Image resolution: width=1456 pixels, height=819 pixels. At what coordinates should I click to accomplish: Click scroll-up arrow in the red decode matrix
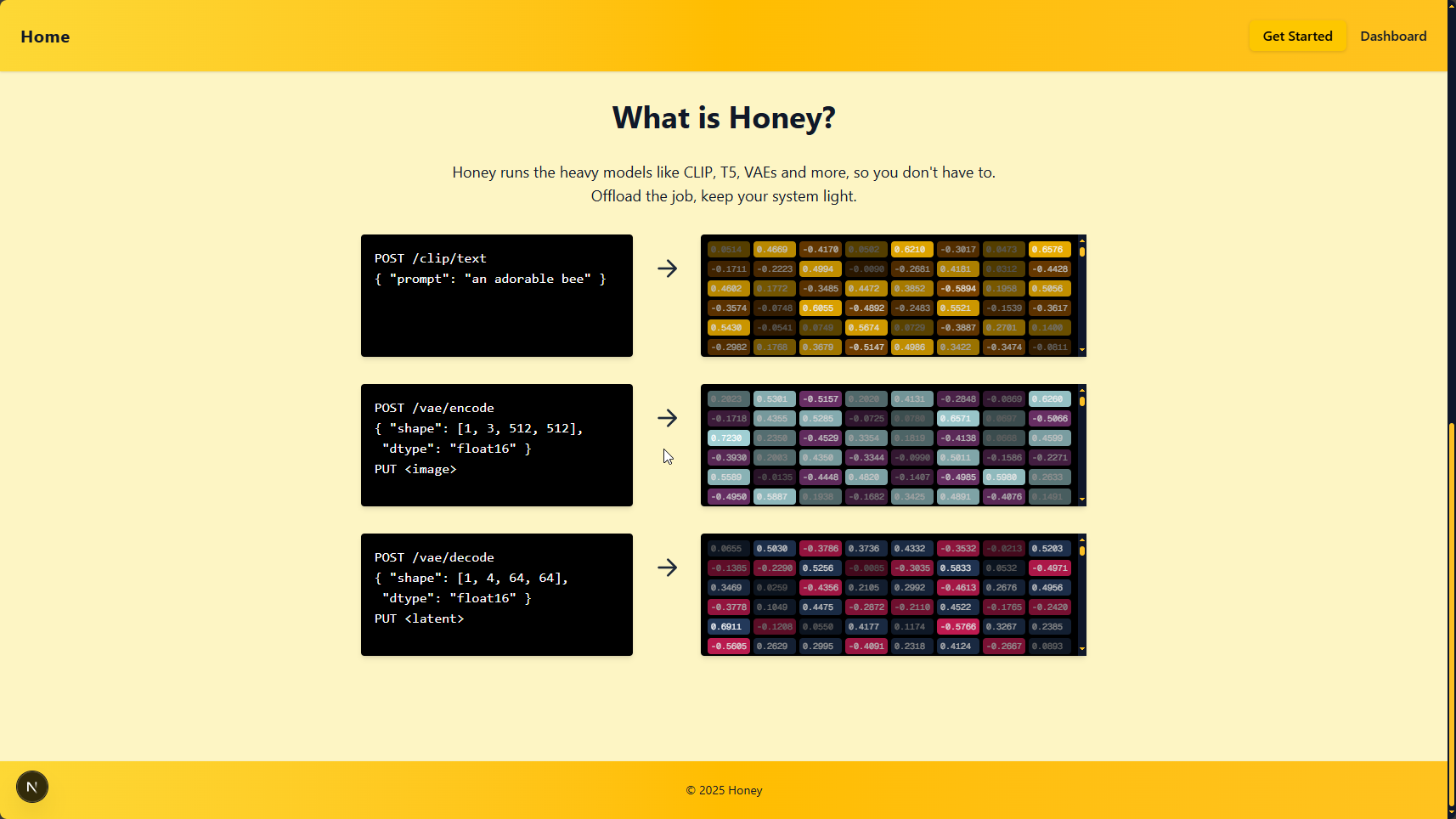tap(1082, 539)
